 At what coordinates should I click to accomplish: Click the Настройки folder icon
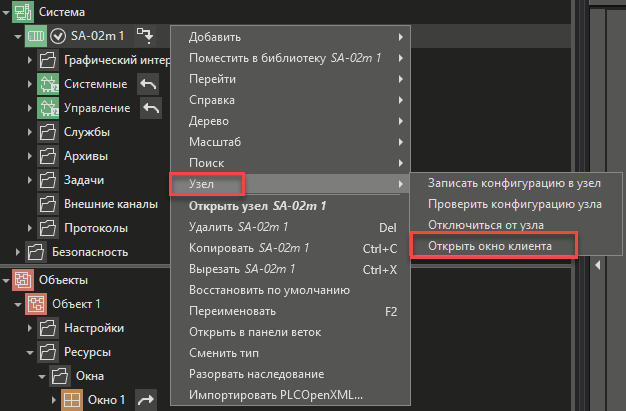48,328
